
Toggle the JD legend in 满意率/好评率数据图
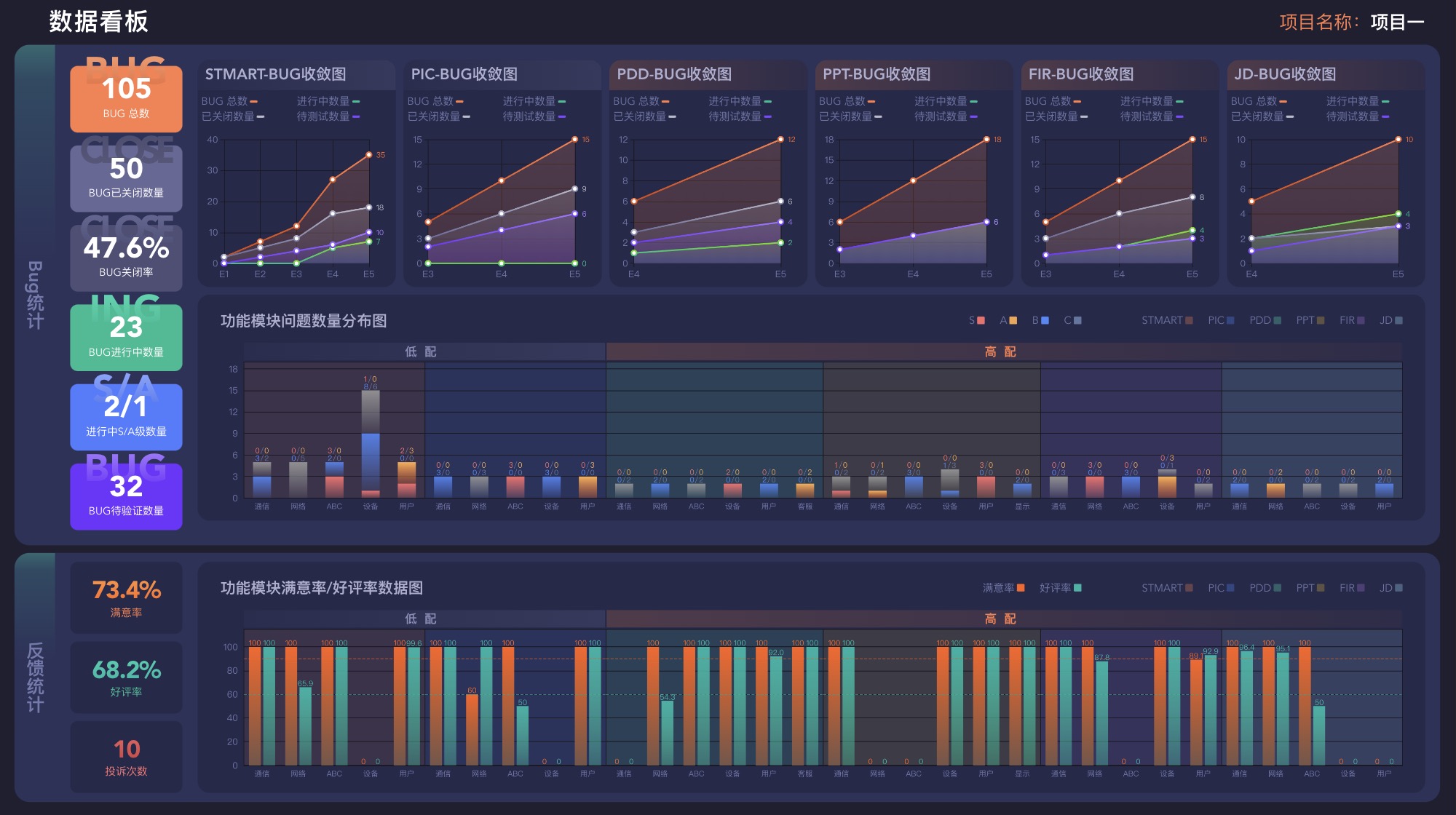[1390, 588]
